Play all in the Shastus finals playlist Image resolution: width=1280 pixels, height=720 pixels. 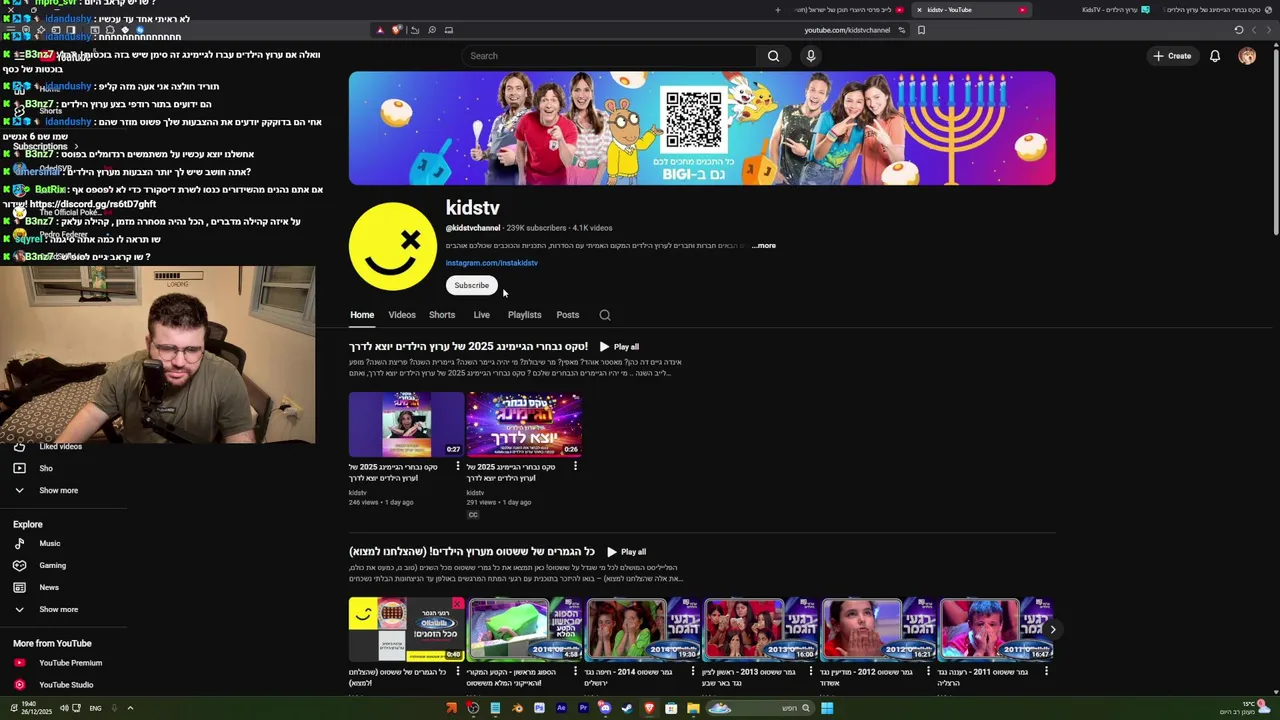[x=626, y=552]
